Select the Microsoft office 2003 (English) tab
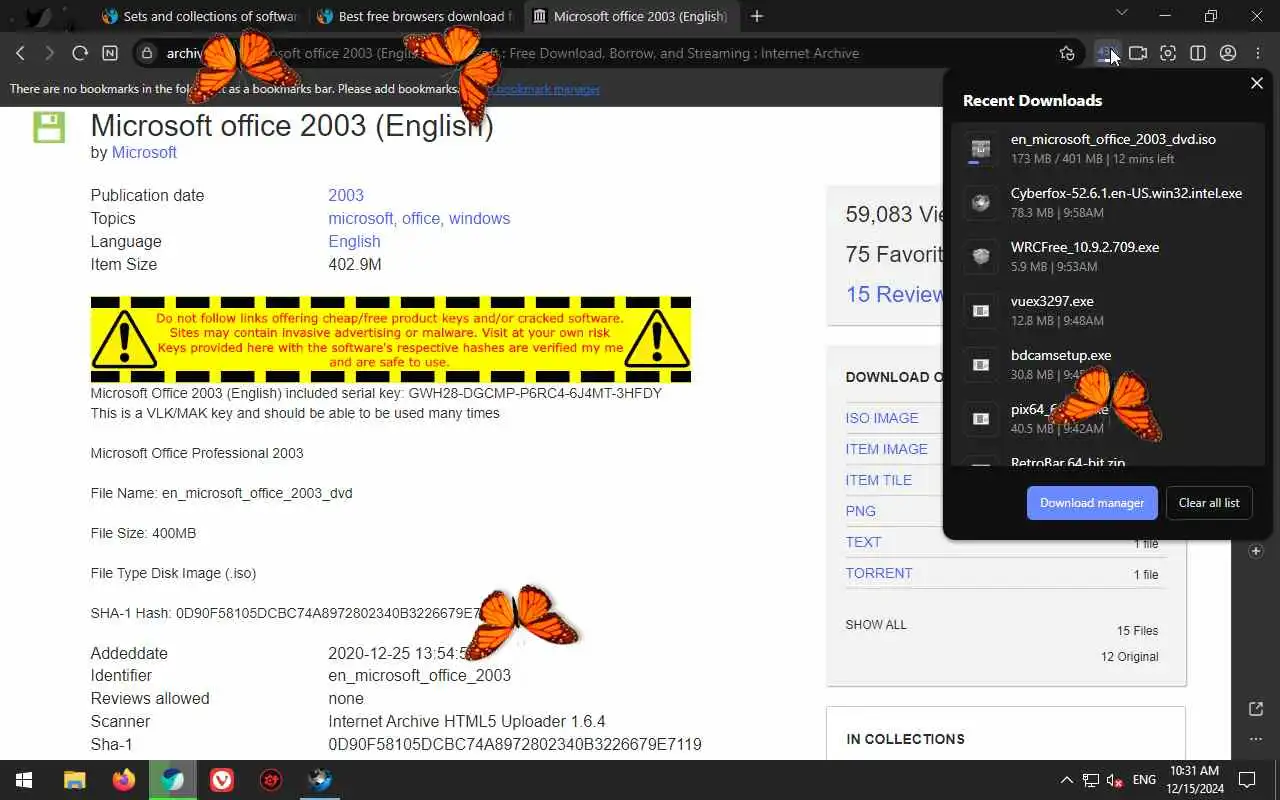The width and height of the screenshot is (1280, 800). [x=632, y=16]
